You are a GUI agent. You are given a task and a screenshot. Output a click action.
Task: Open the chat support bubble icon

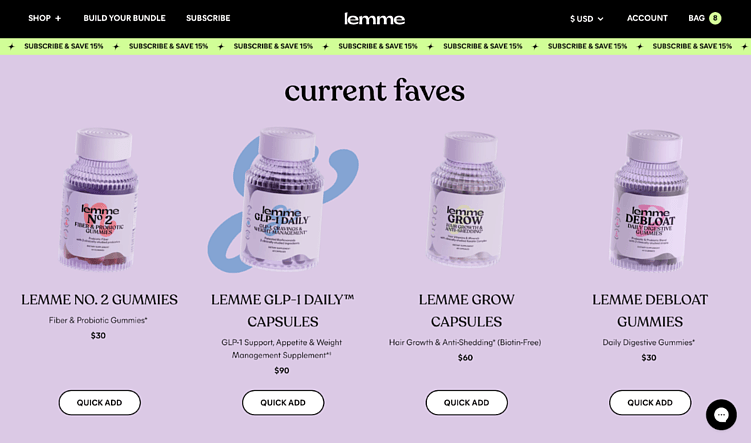pyautogui.click(x=721, y=415)
